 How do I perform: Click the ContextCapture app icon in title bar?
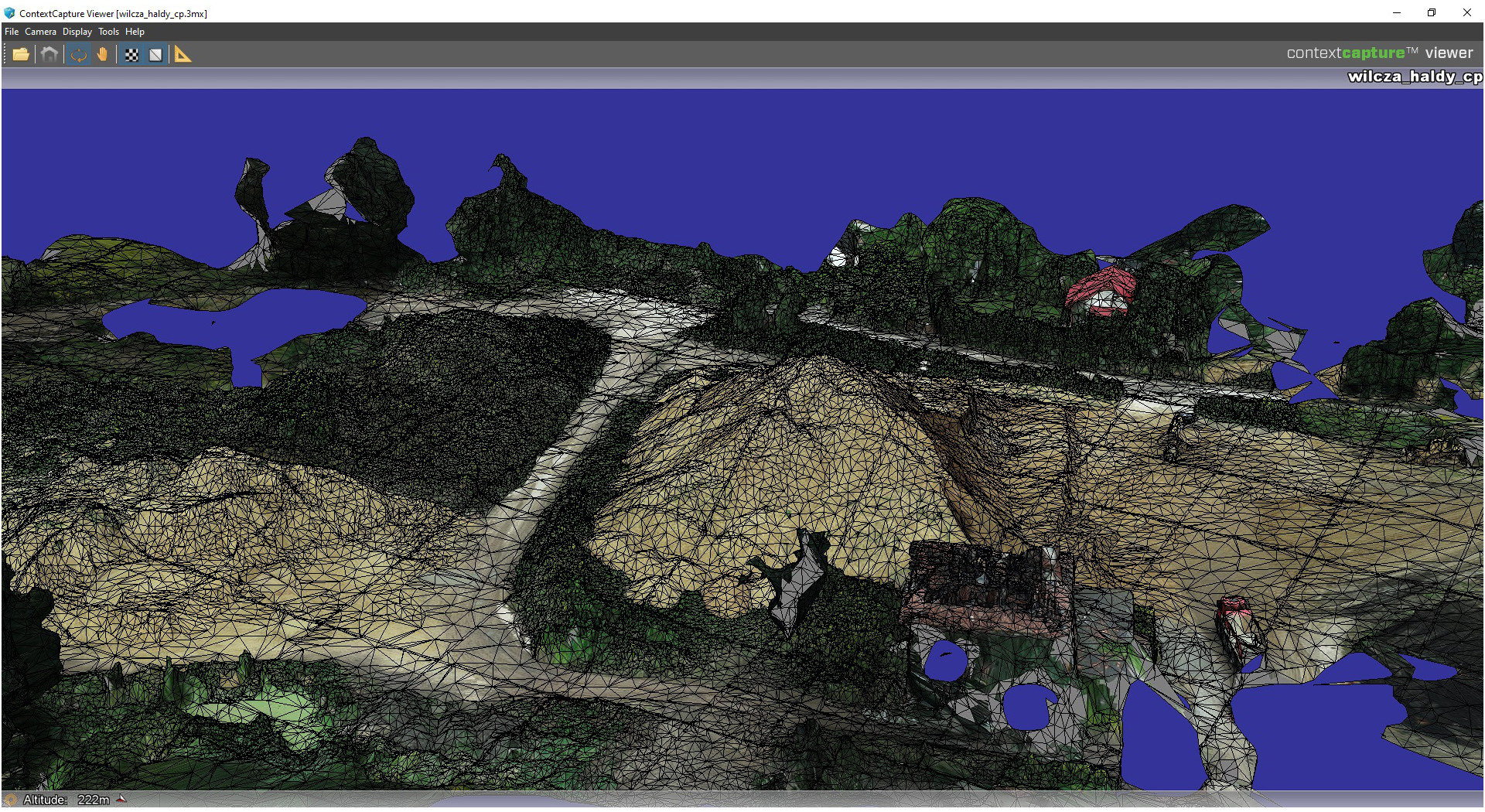(9, 13)
